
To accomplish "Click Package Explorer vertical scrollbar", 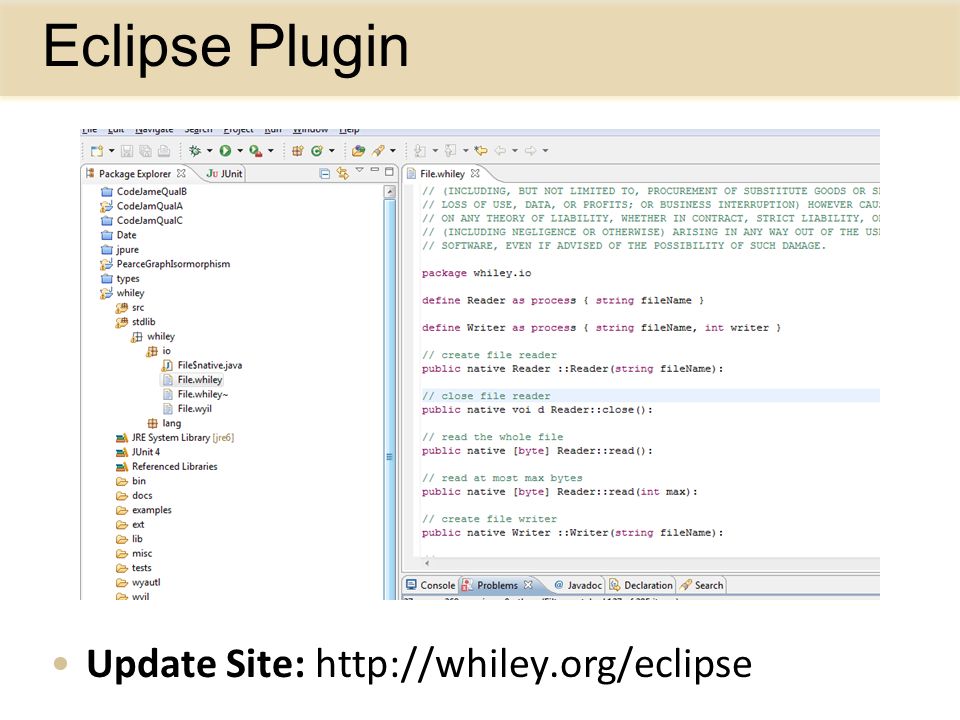I will click(x=389, y=392).
